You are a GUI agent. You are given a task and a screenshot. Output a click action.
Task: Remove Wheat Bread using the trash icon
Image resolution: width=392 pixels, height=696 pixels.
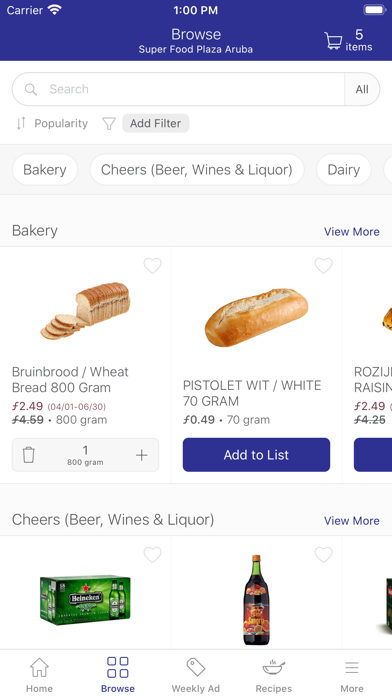pyautogui.click(x=28, y=455)
